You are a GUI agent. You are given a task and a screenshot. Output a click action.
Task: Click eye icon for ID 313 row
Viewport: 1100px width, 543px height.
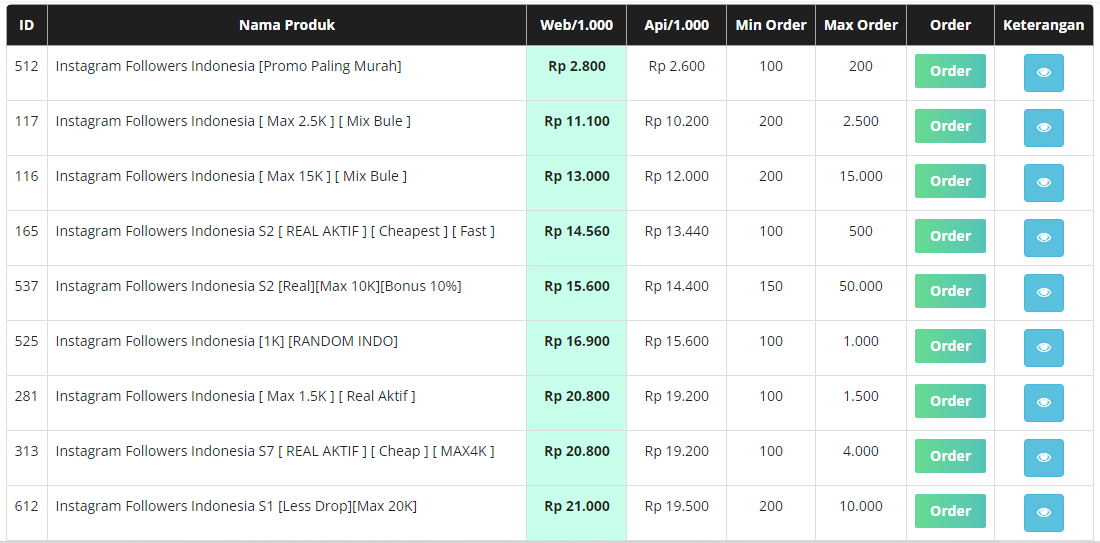click(1043, 457)
